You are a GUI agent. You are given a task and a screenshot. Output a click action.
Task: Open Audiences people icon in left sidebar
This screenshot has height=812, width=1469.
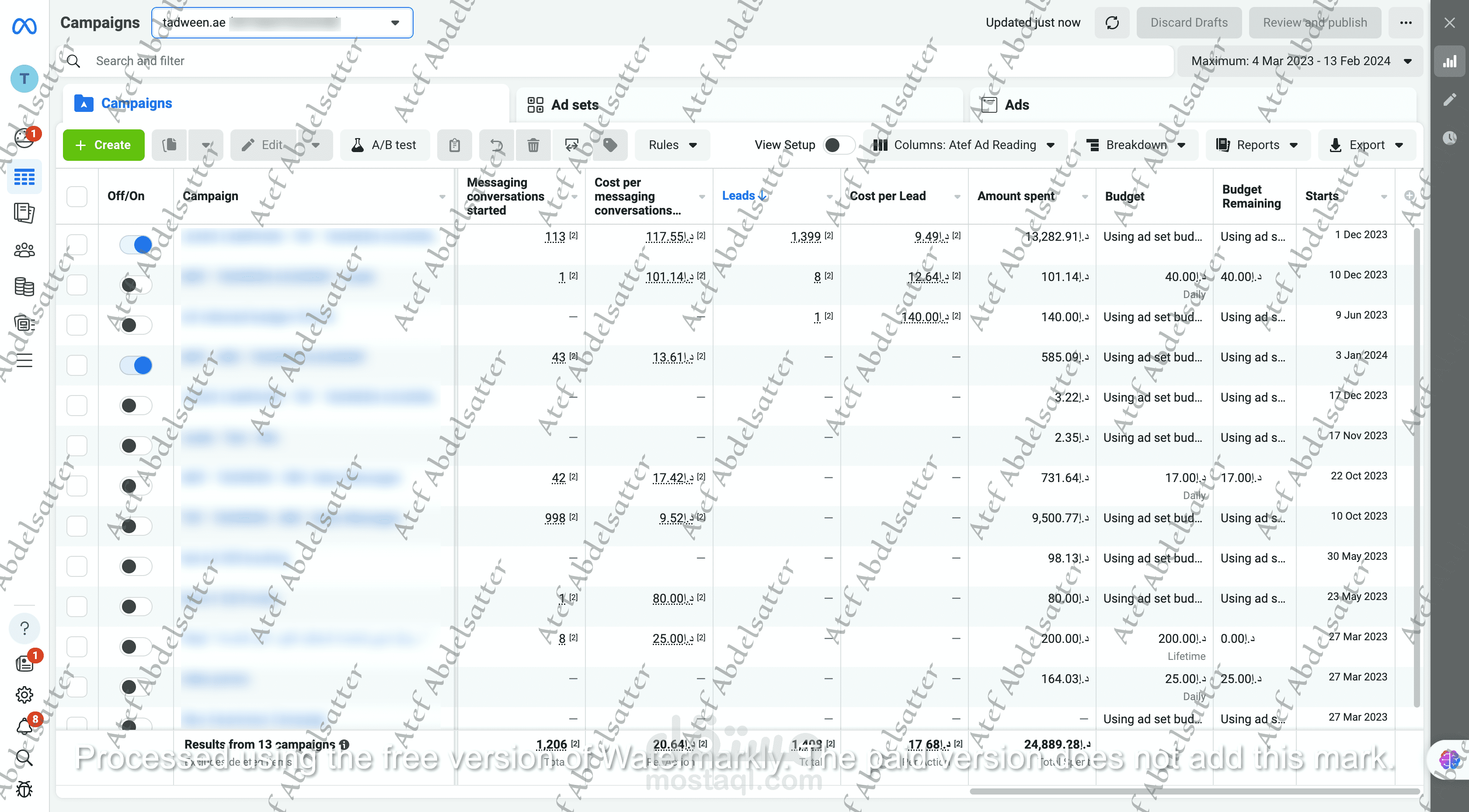24,250
